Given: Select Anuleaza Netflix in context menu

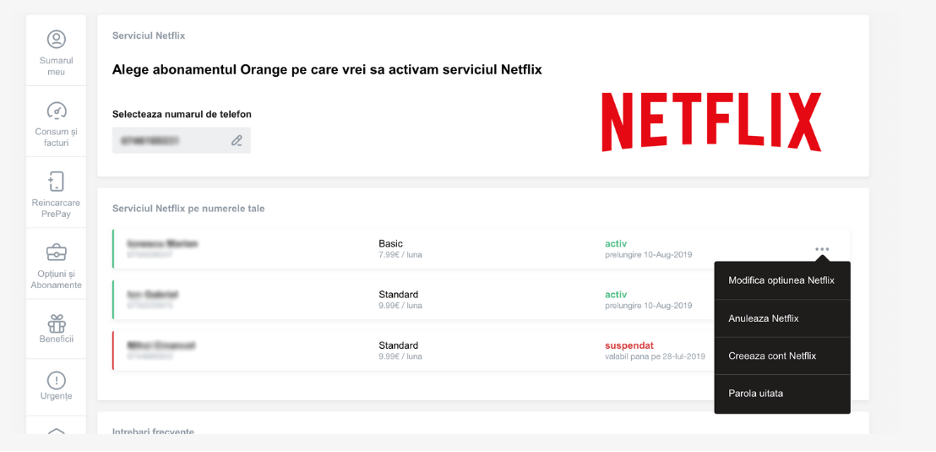Looking at the screenshot, I should tap(764, 318).
